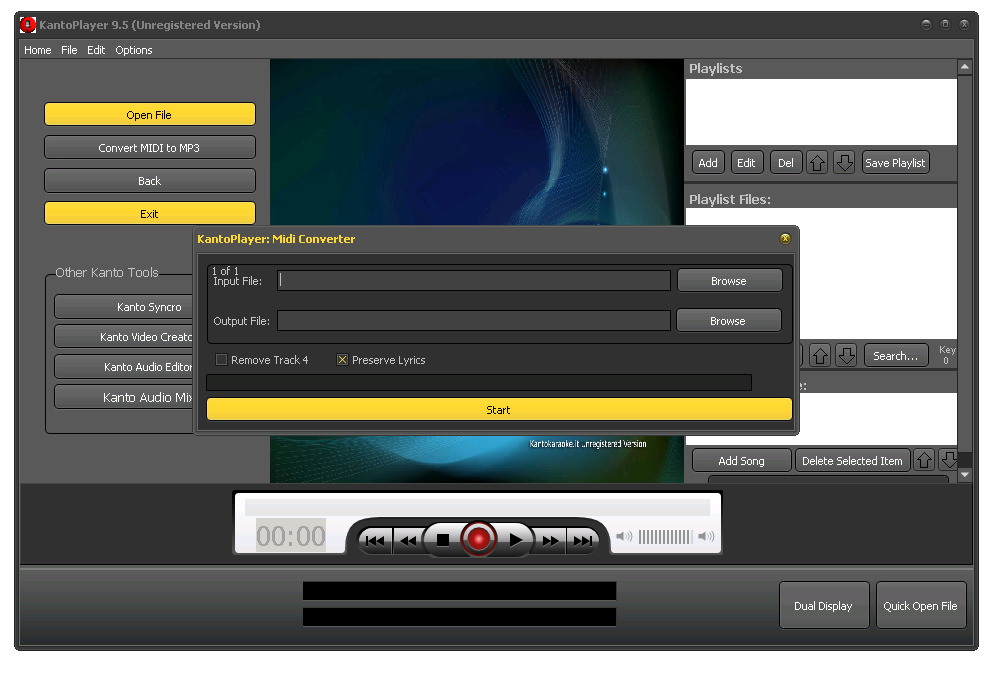
Task: Click the yellow Exit button
Action: point(149,213)
